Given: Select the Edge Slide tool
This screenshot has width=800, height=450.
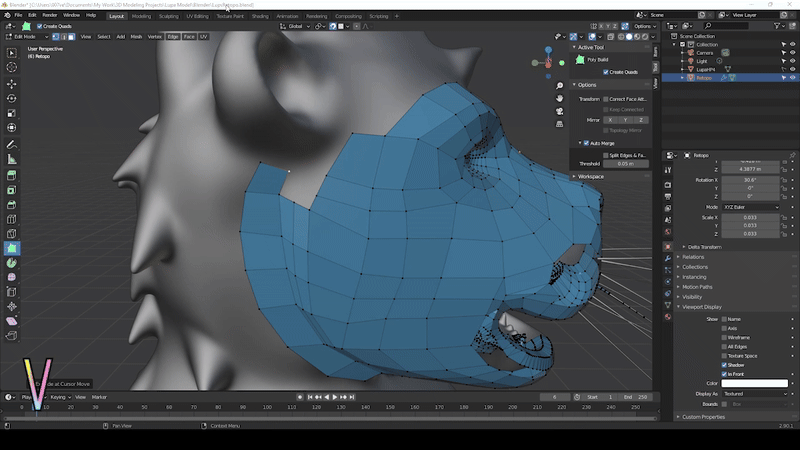Looking at the screenshot, I should click(12, 292).
